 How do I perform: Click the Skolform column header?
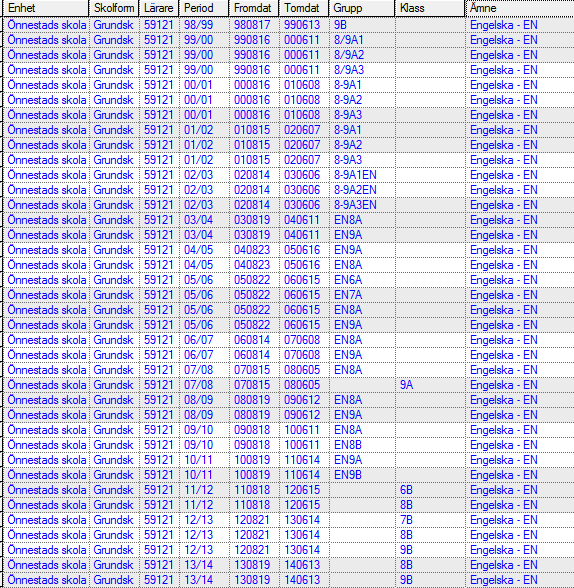pyautogui.click(x=114, y=8)
